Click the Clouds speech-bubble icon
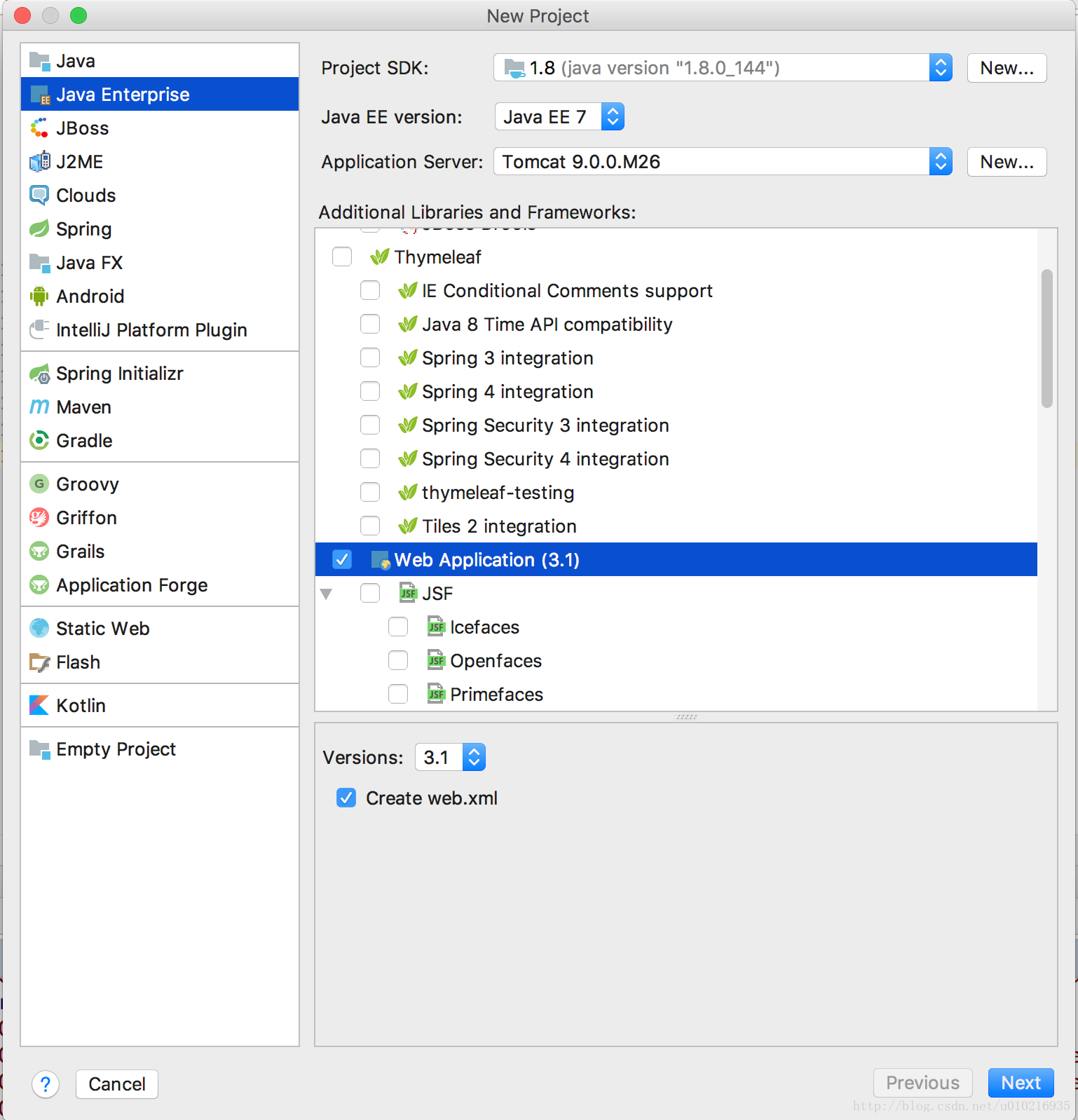Image resolution: width=1078 pixels, height=1120 pixels. pyautogui.click(x=39, y=196)
